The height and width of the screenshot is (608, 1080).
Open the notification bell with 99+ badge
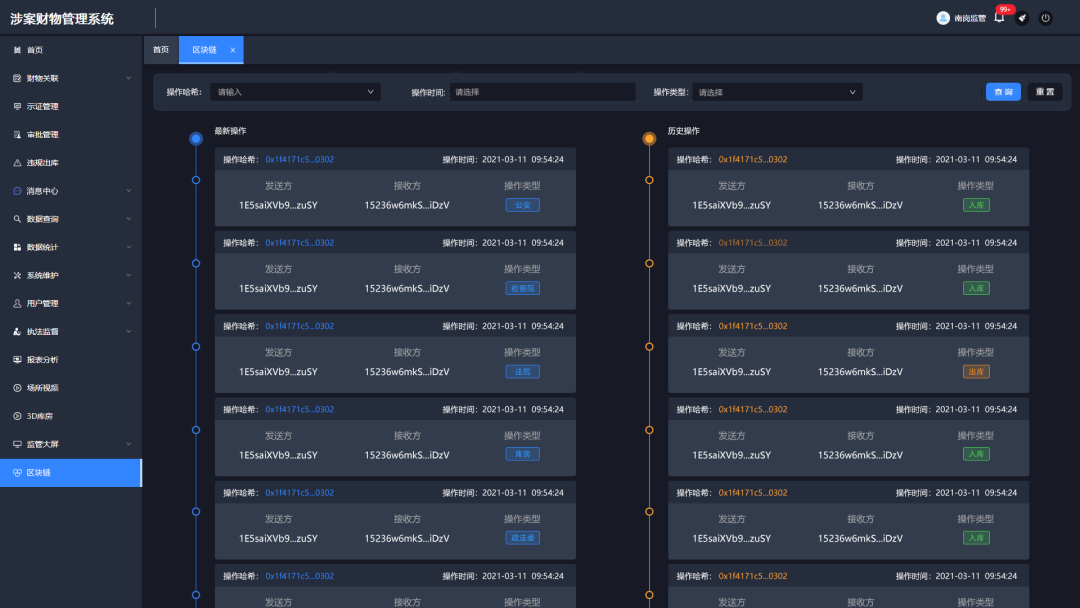click(999, 18)
